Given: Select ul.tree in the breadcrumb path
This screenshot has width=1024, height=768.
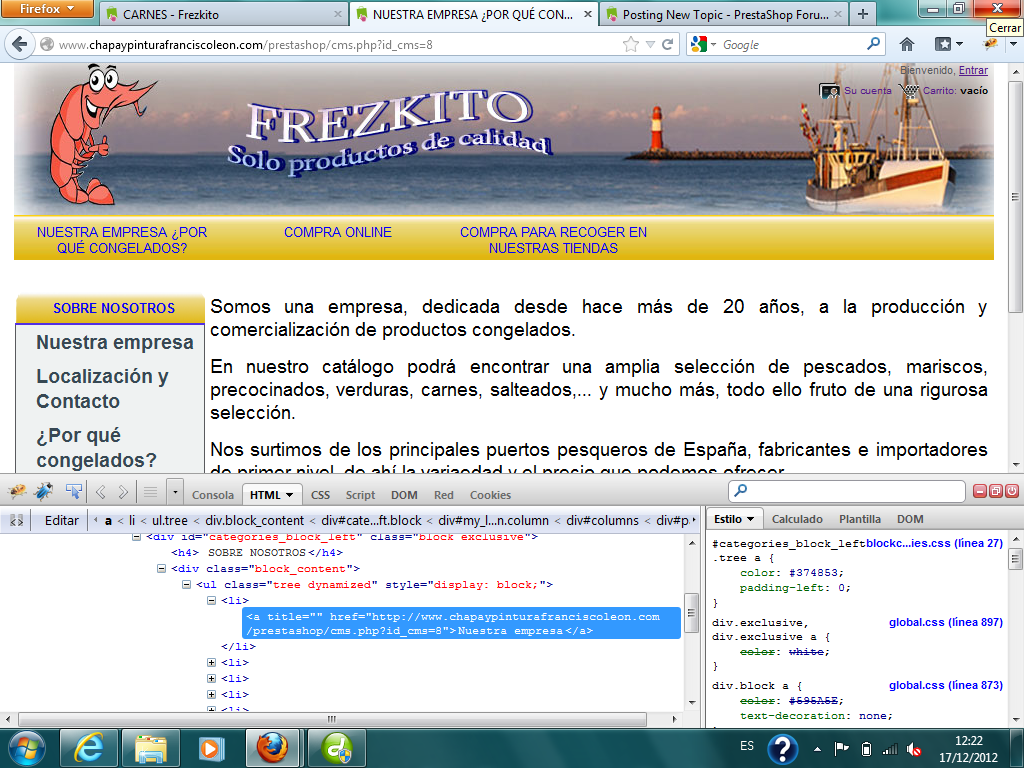Looking at the screenshot, I should pos(169,520).
